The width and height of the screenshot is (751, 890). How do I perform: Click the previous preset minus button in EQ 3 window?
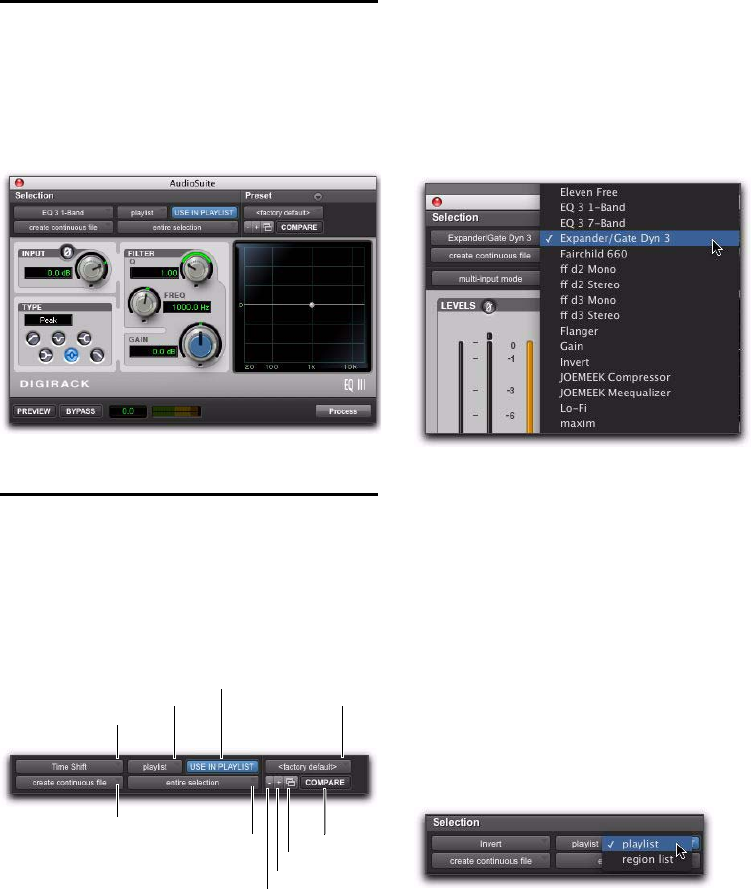click(x=248, y=227)
